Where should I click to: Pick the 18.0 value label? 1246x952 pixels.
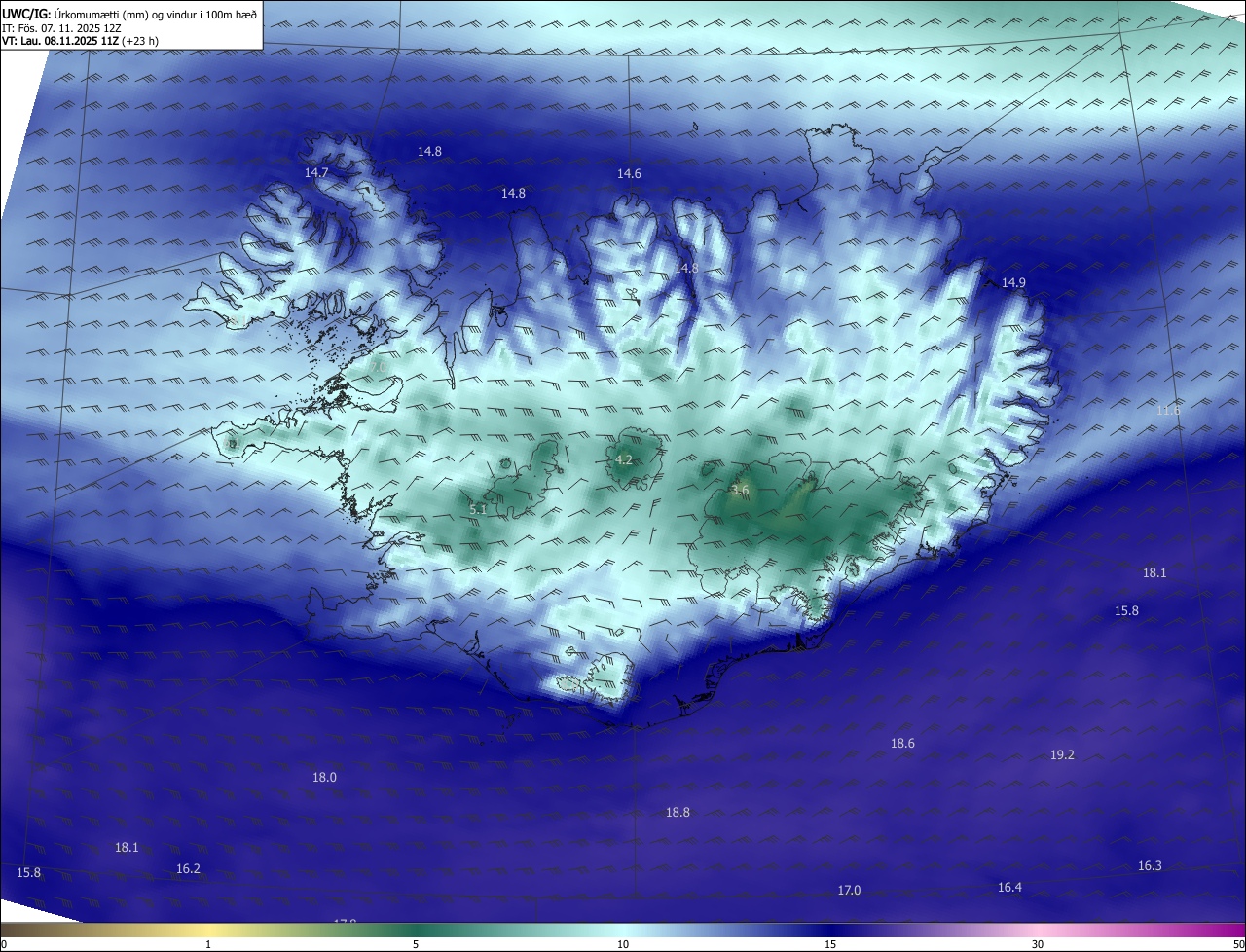click(324, 777)
